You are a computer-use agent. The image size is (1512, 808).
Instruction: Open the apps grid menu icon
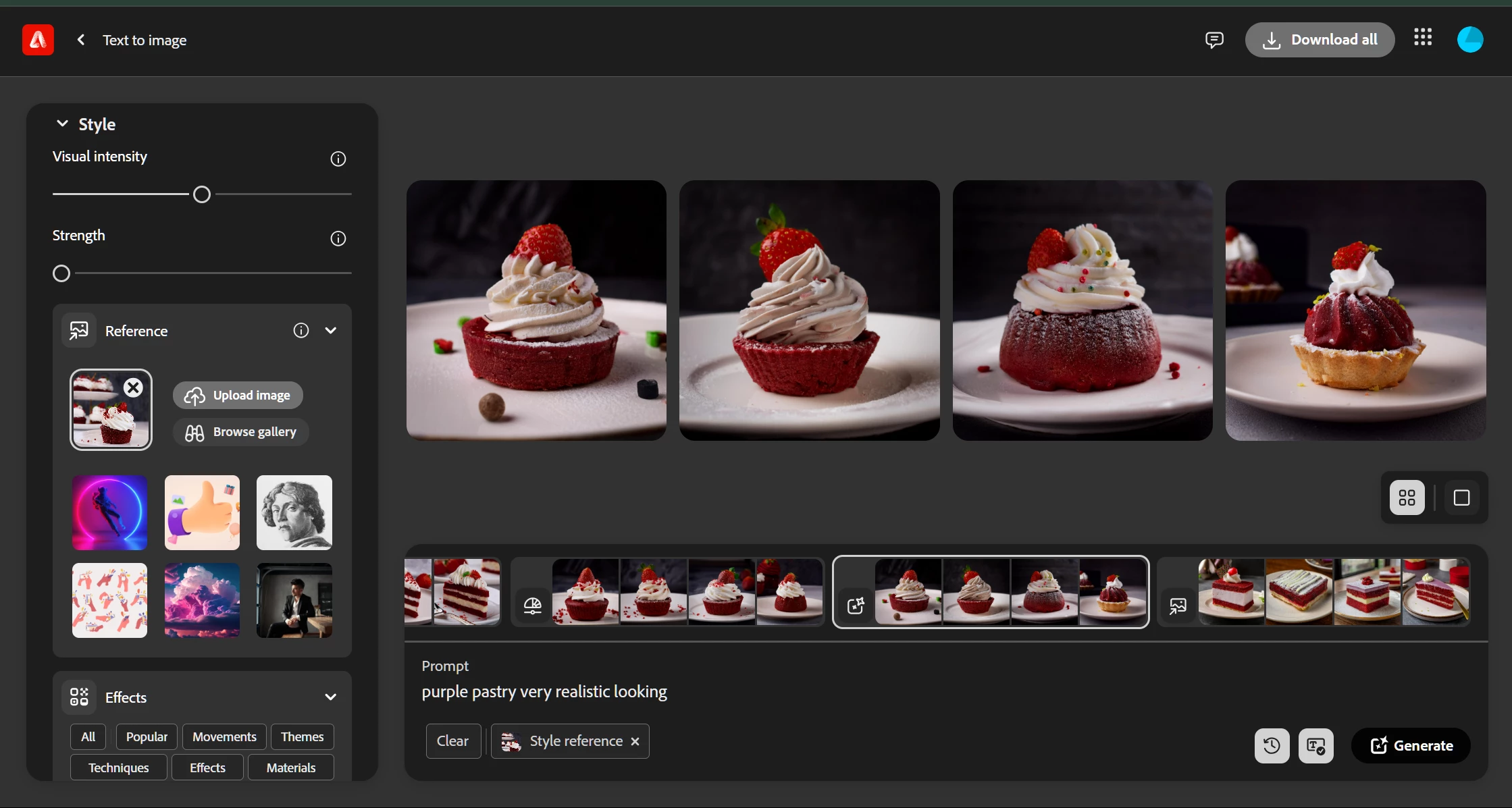pos(1423,38)
